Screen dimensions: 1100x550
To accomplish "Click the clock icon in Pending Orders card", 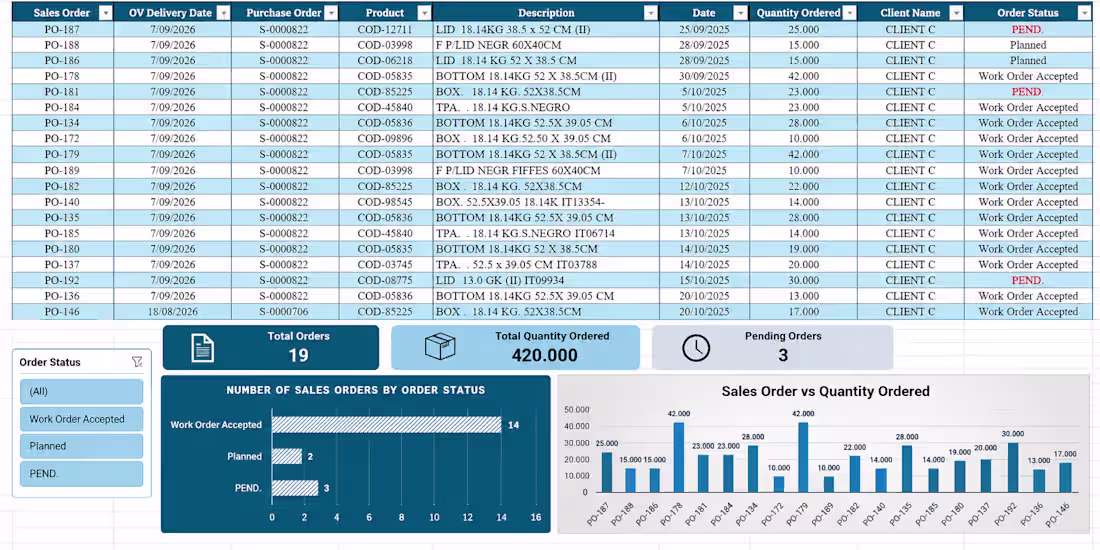I will point(696,347).
